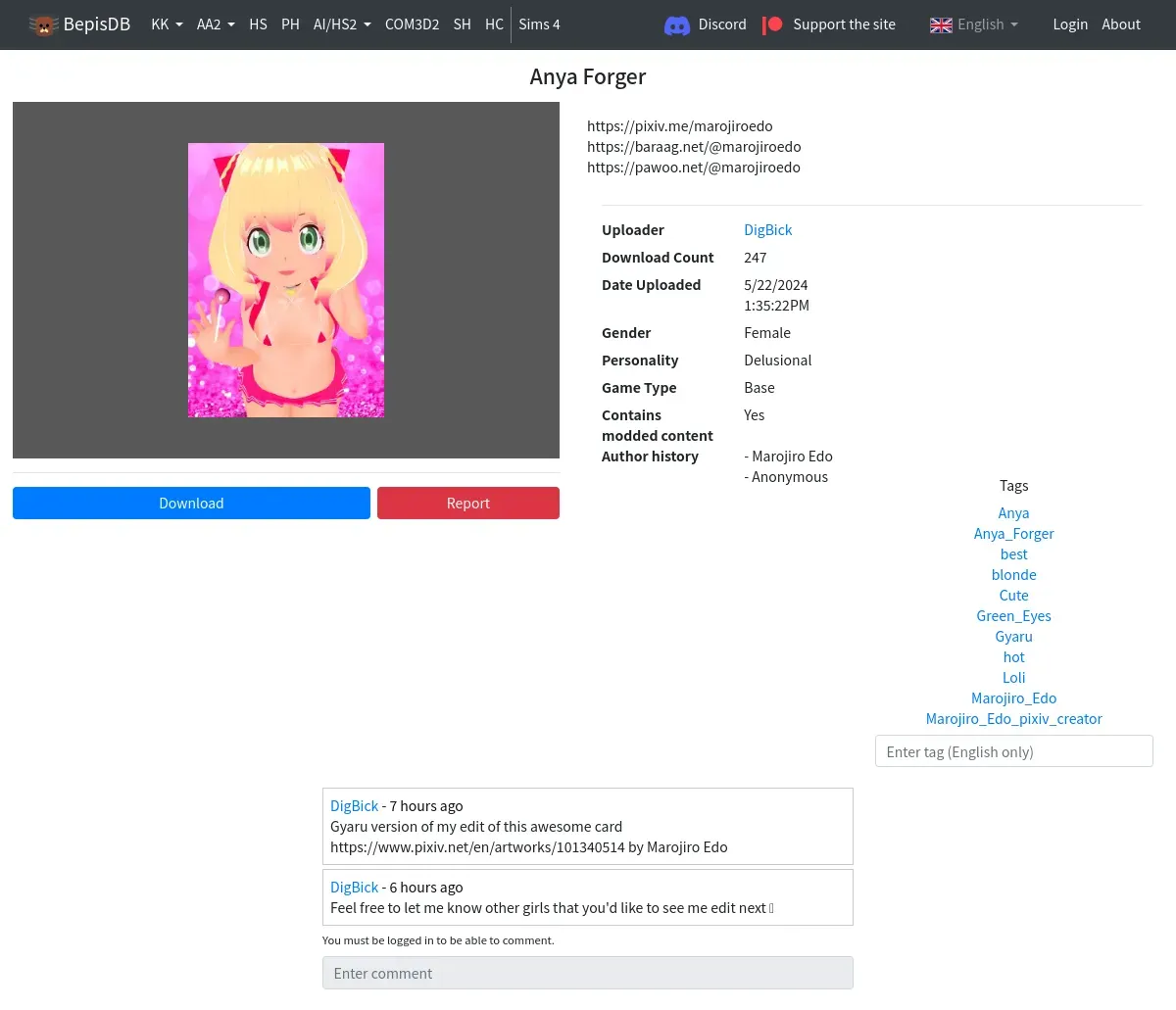
Task: Focus the Enter tag input field
Action: 1013,751
